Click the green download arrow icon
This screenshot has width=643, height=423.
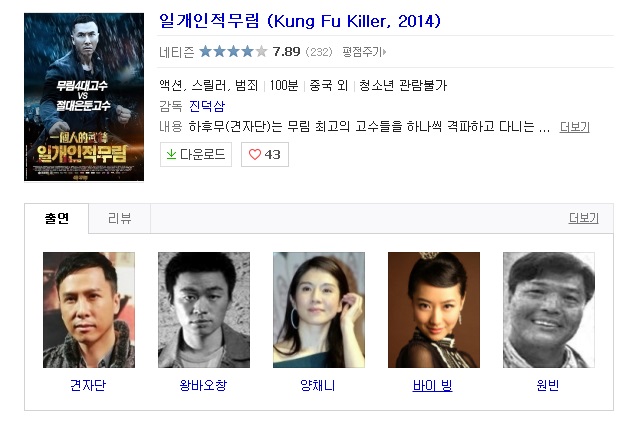coord(171,154)
